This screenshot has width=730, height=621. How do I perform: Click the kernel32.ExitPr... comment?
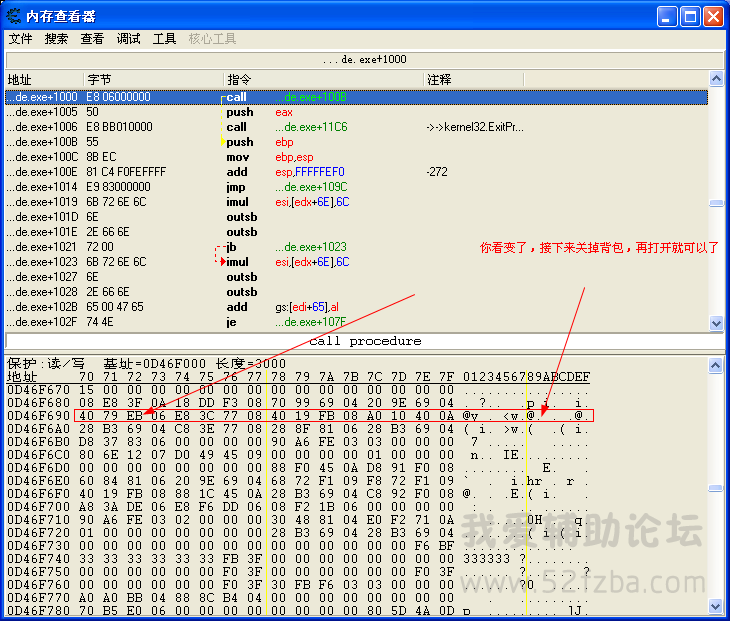(475, 127)
